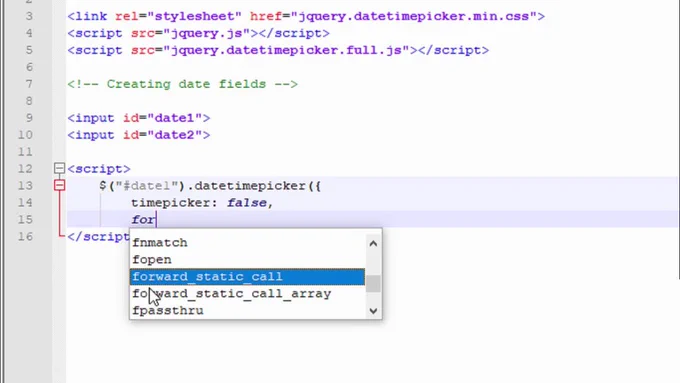The image size is (680, 383).
Task: Click line number 3 in the margin
Action: tap(29, 16)
